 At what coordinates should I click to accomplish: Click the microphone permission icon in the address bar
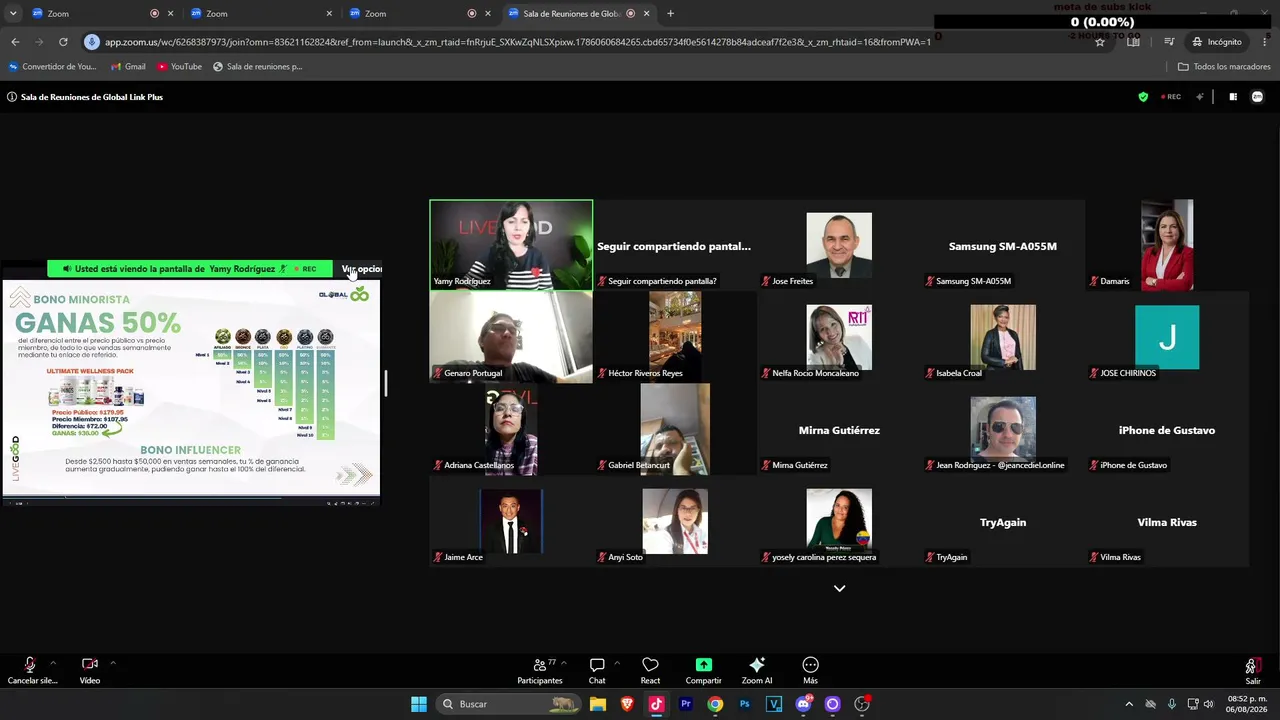pos(92,42)
